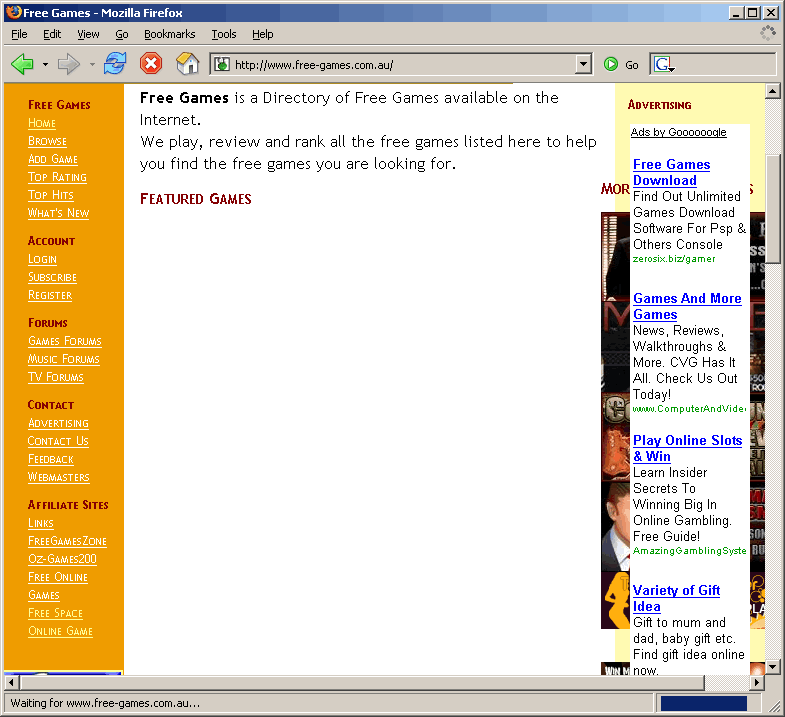Click the Play Online Slots & Win link
The height and width of the screenshot is (717, 785).
tap(687, 448)
